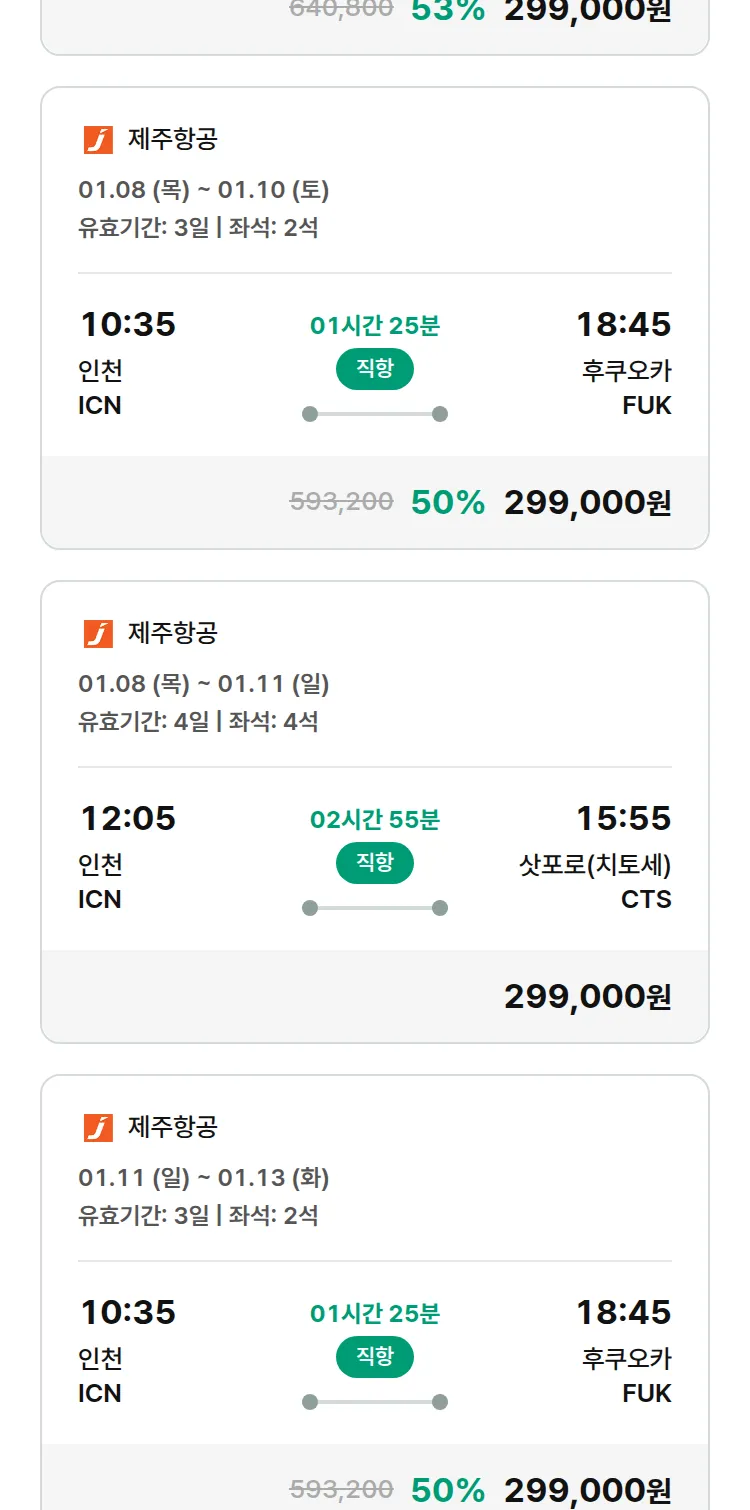Click route line on 01.11–01.13 Fukuoka flight
750x1510 pixels.
coord(375,1402)
